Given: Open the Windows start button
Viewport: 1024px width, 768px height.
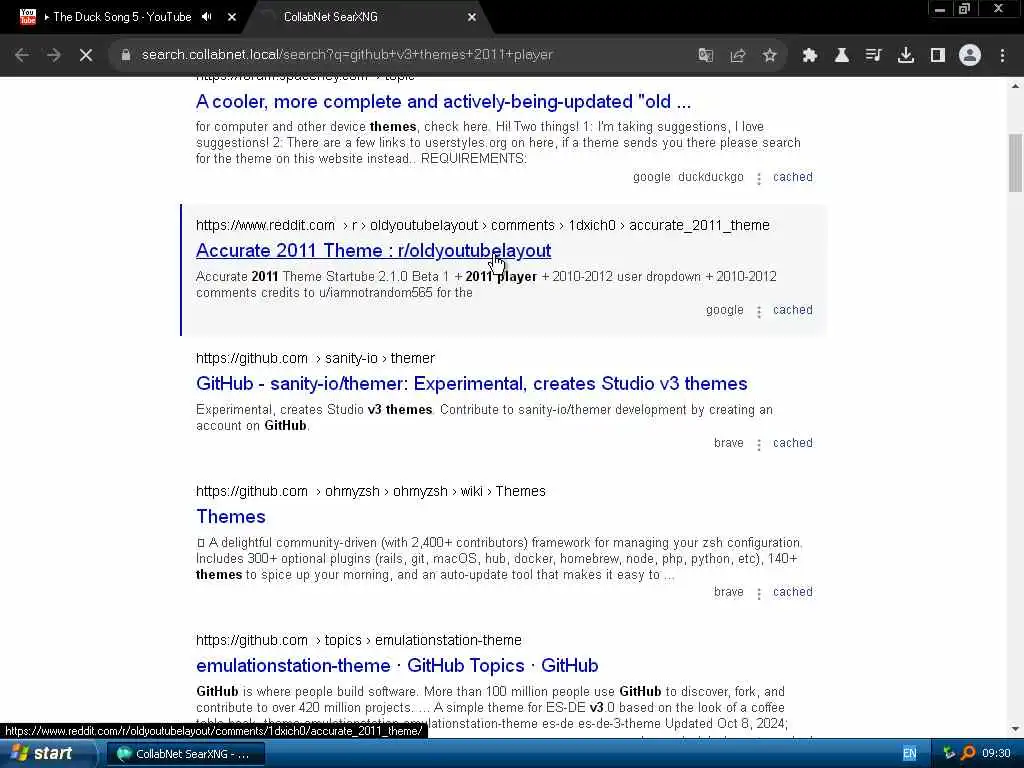Looking at the screenshot, I should click(x=47, y=754).
